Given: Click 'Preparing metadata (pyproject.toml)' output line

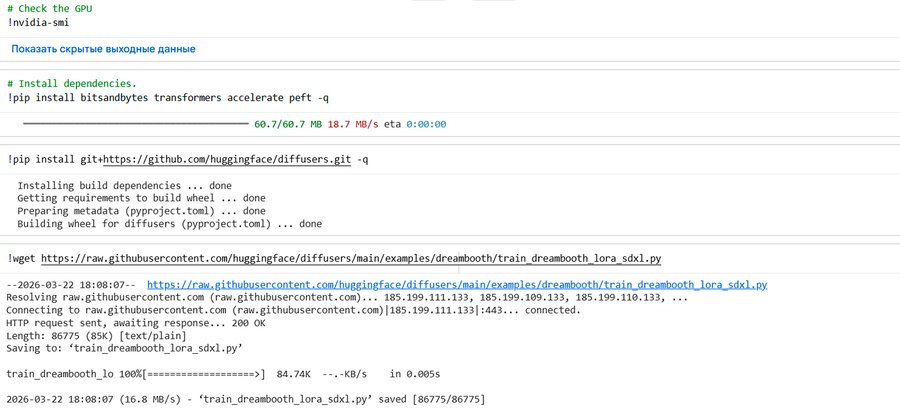Looking at the screenshot, I should click(x=141, y=211).
